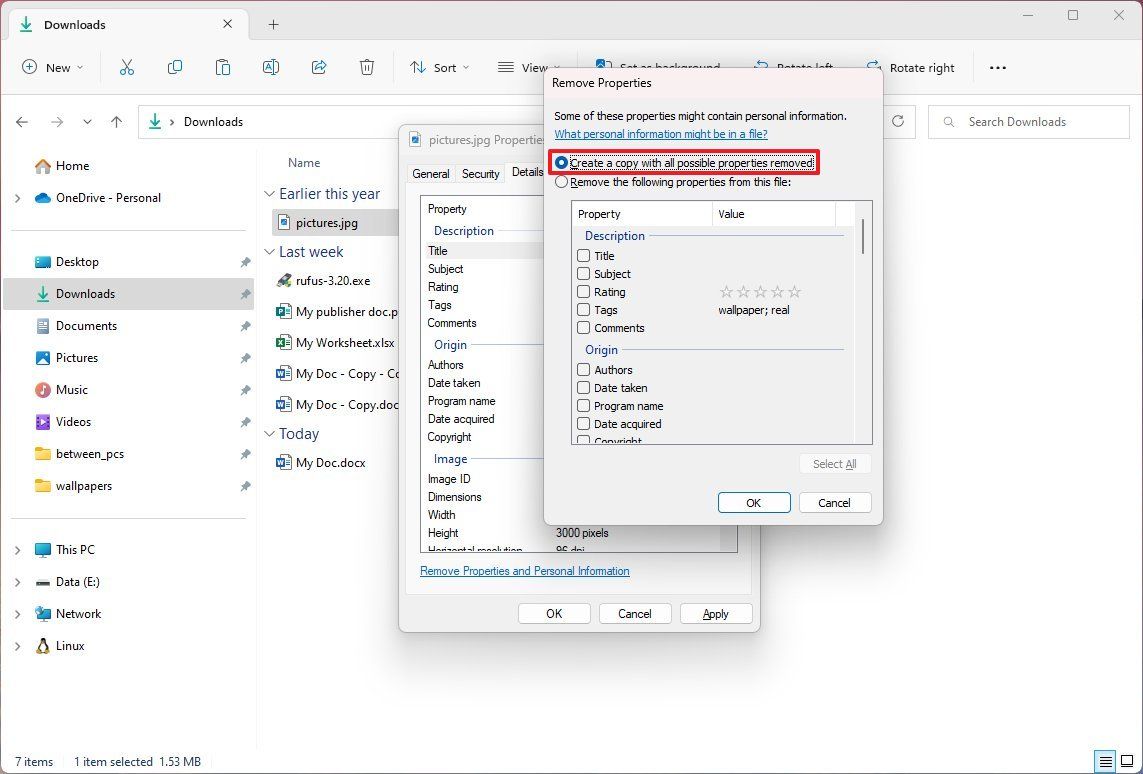Open the See more ellipsis menu

click(997, 67)
